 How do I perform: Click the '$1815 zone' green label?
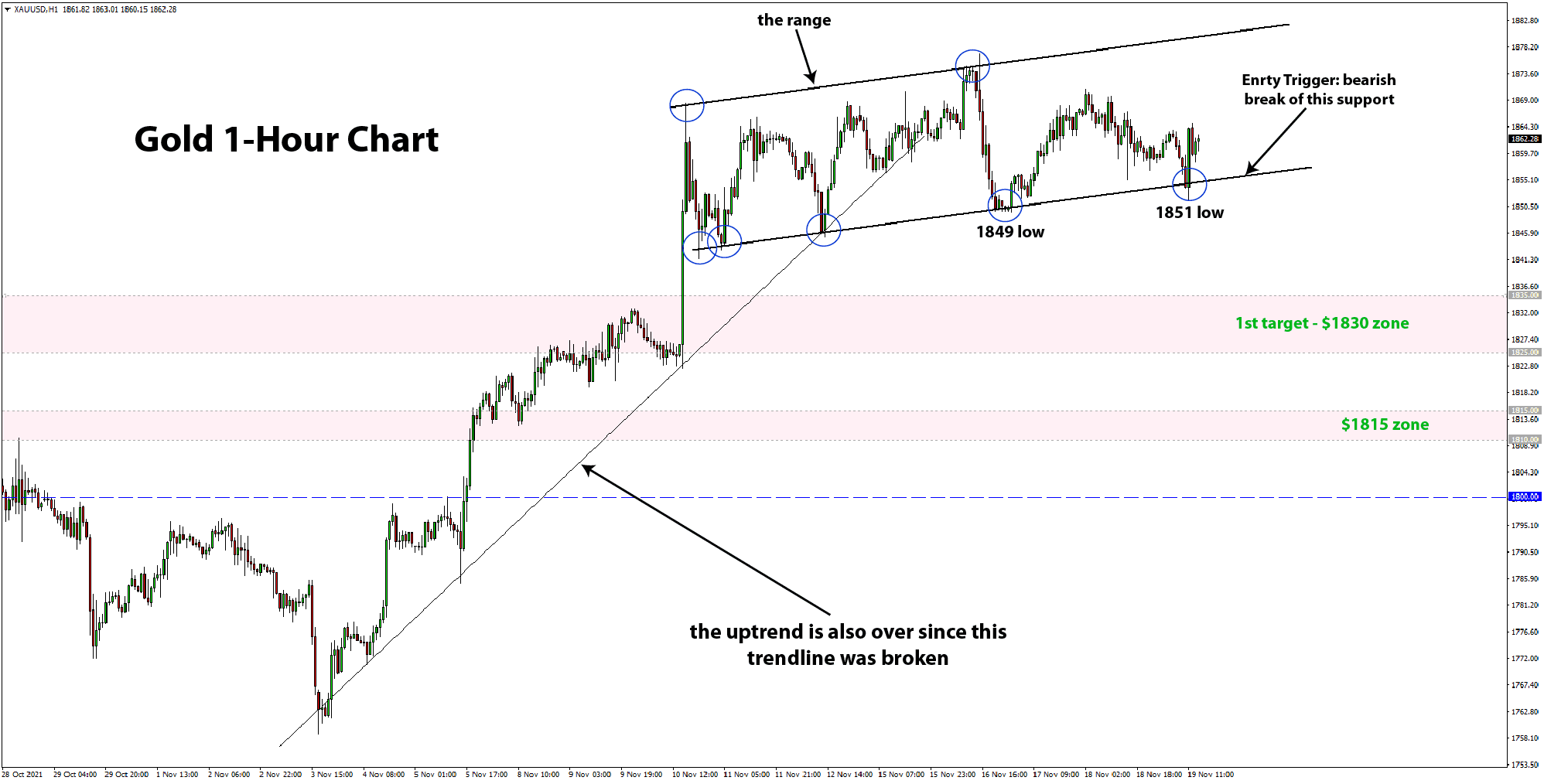(x=1385, y=424)
